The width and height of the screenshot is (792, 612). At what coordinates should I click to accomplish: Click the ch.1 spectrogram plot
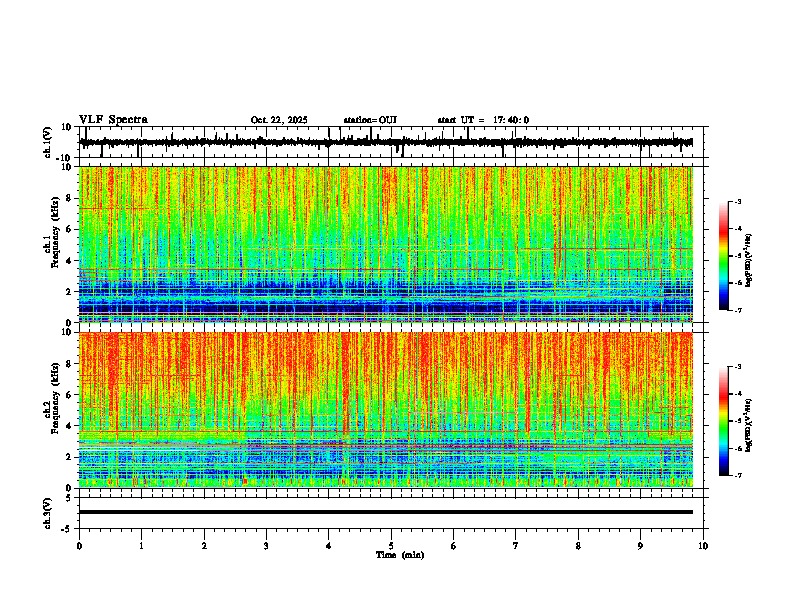[386, 244]
